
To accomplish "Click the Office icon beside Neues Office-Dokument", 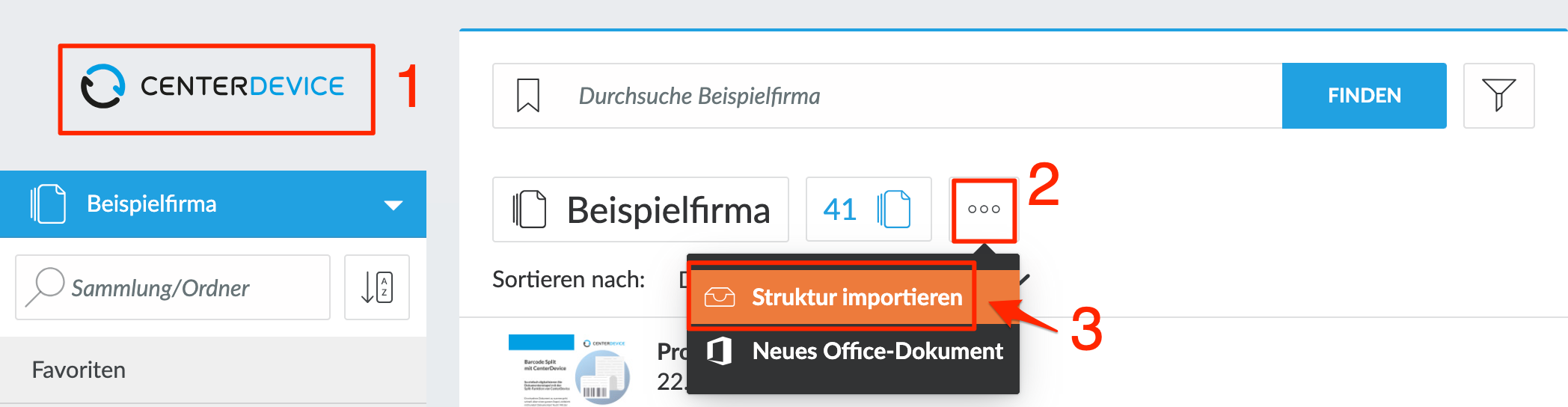I will click(719, 350).
